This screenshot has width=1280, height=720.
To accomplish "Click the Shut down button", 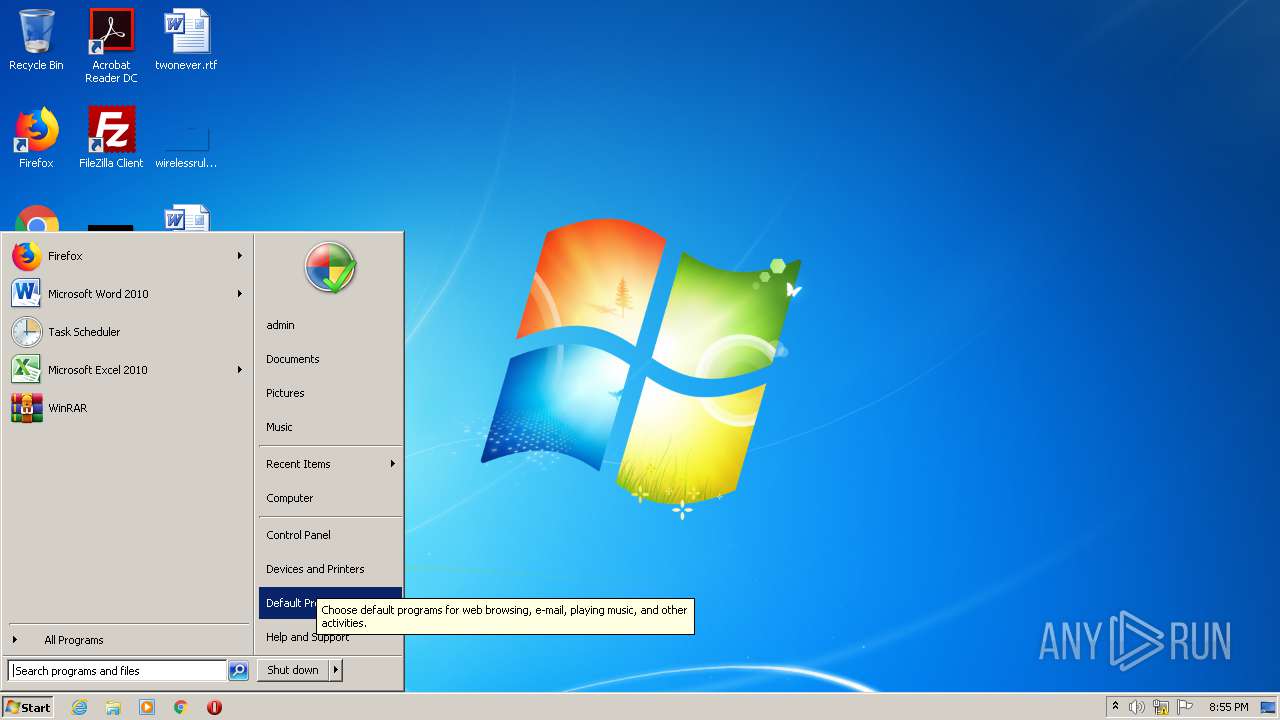I will pos(293,670).
